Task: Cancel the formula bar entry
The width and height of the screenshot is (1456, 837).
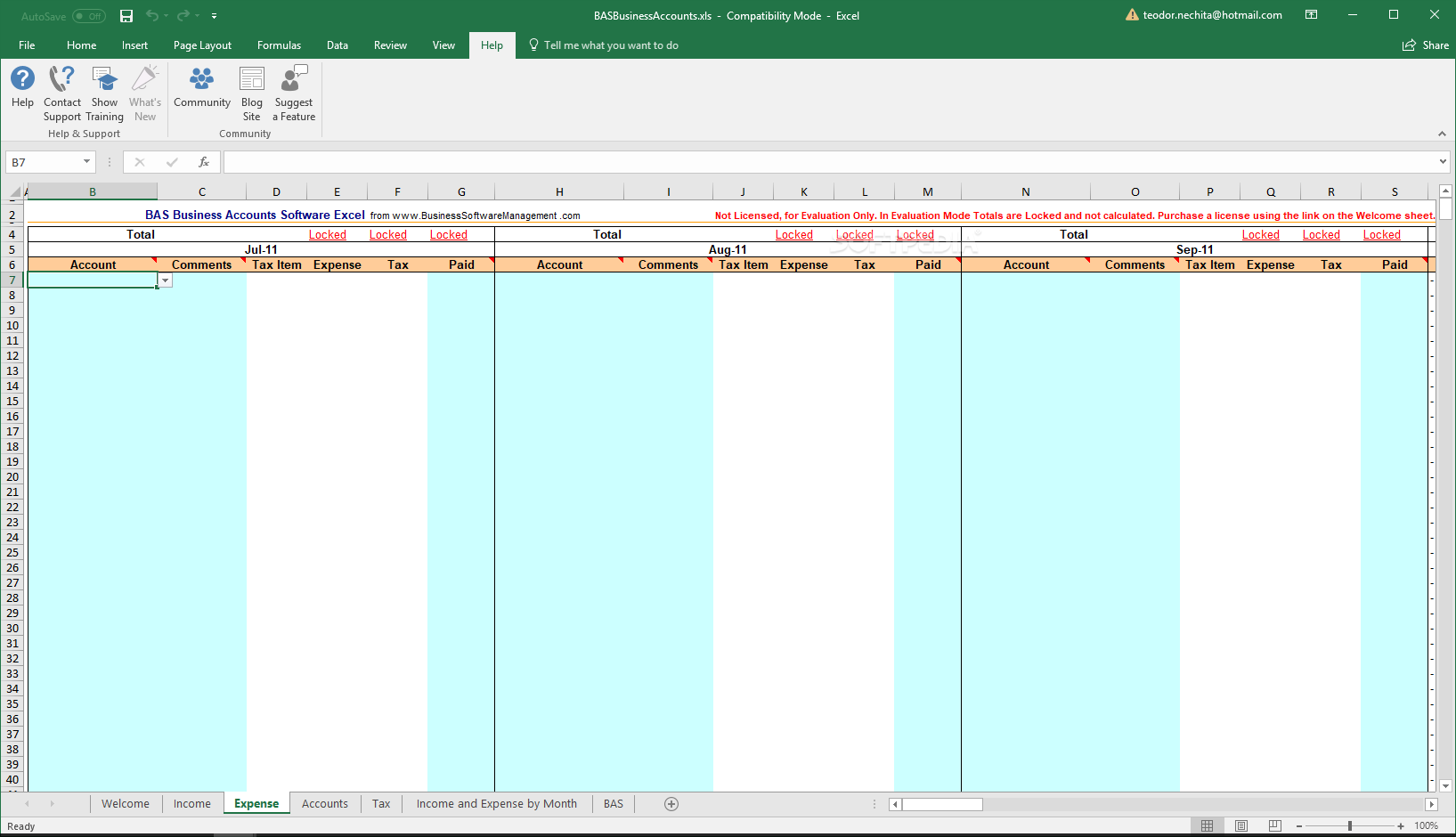Action: click(140, 162)
